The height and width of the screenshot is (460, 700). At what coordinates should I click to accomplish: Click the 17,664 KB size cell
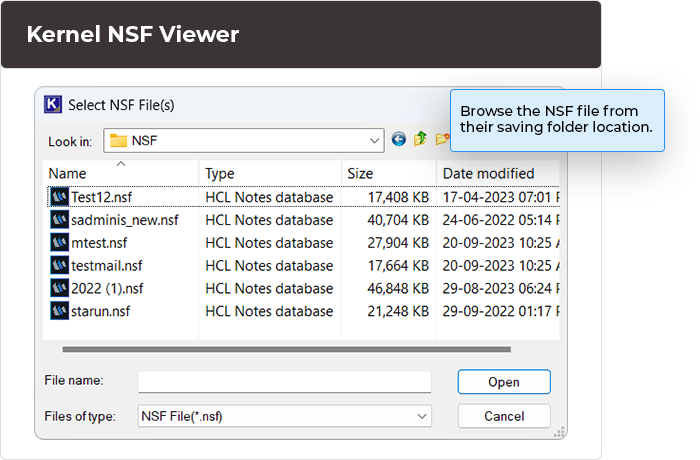pyautogui.click(x=398, y=265)
